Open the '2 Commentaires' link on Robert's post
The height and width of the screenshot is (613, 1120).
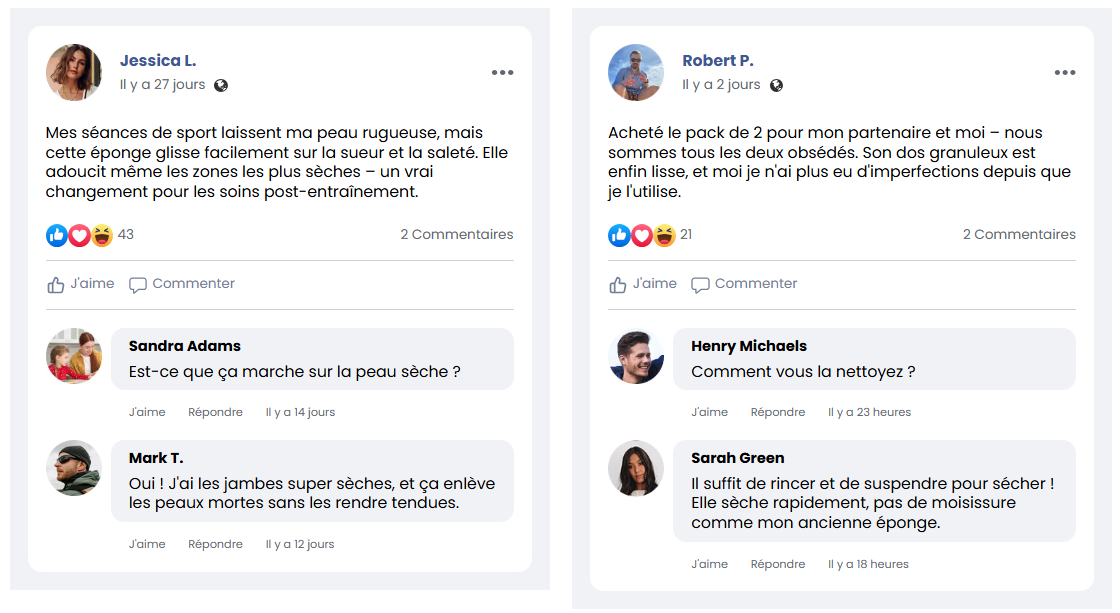[1019, 234]
